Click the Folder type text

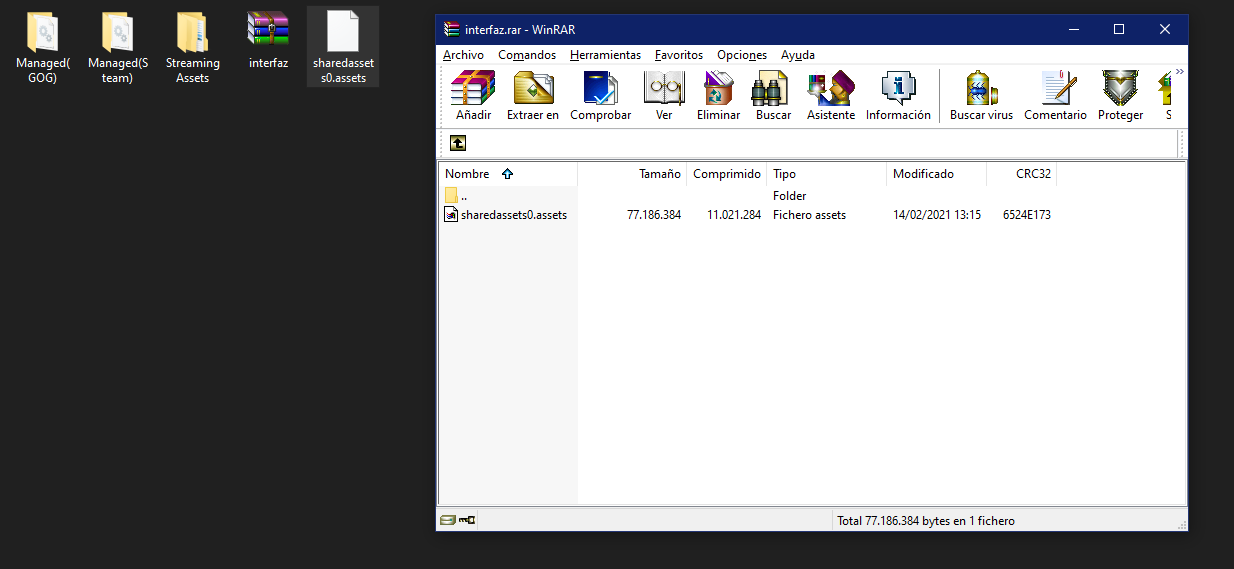pyautogui.click(x=789, y=196)
